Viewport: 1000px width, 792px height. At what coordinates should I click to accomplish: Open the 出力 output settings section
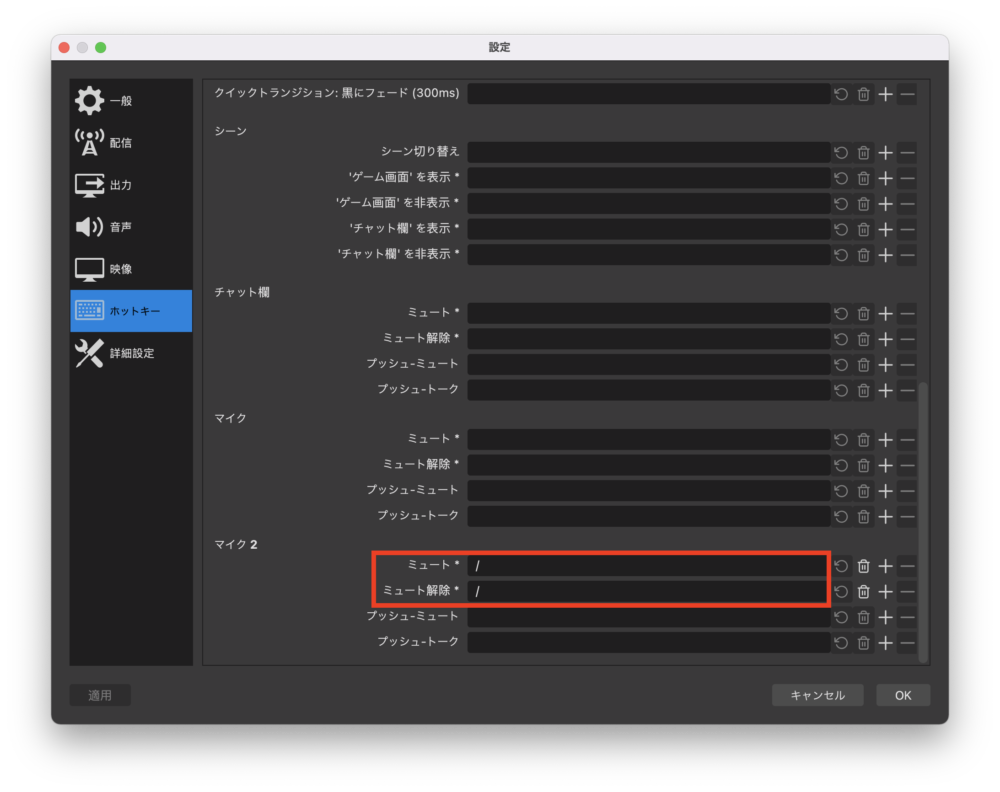click(131, 185)
